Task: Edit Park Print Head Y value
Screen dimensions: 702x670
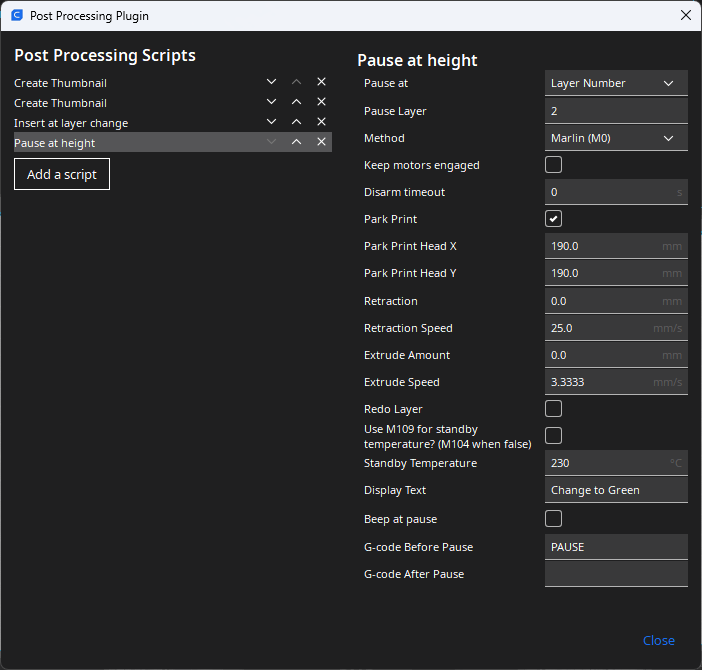Action: [616, 273]
